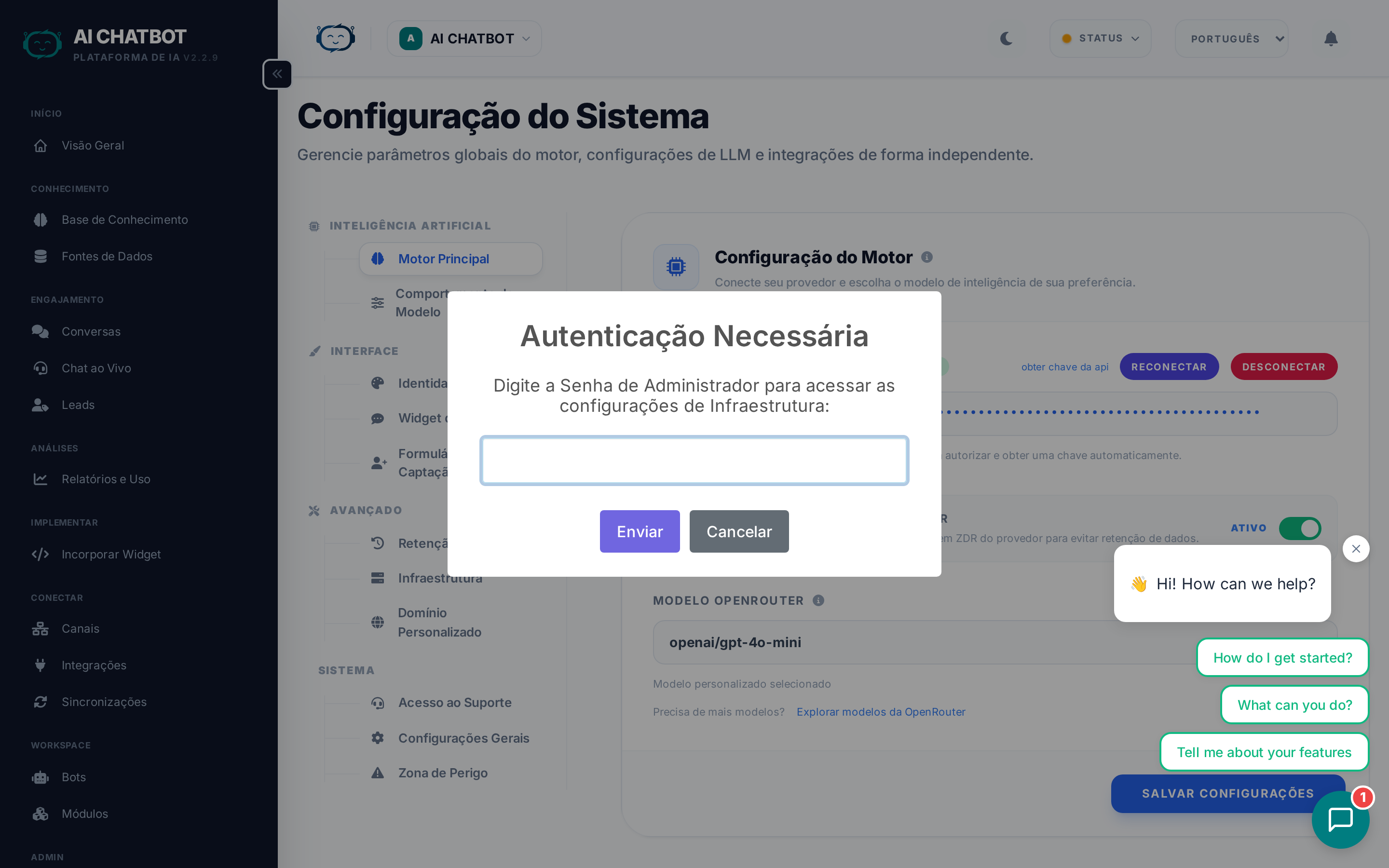Open Conversas in the sidebar
The height and width of the screenshot is (868, 1389).
(91, 331)
